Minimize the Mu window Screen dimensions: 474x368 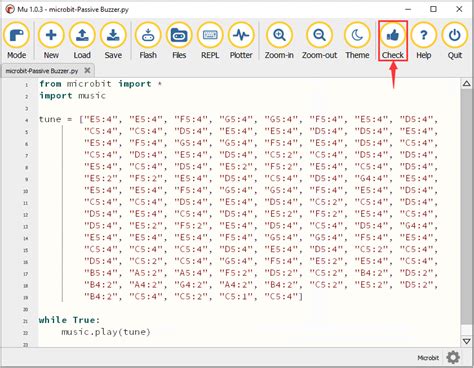408,9
